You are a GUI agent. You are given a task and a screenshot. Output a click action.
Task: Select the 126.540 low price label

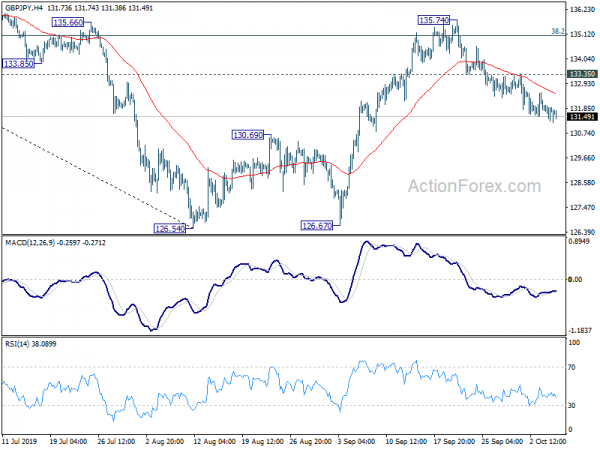pyautogui.click(x=170, y=229)
